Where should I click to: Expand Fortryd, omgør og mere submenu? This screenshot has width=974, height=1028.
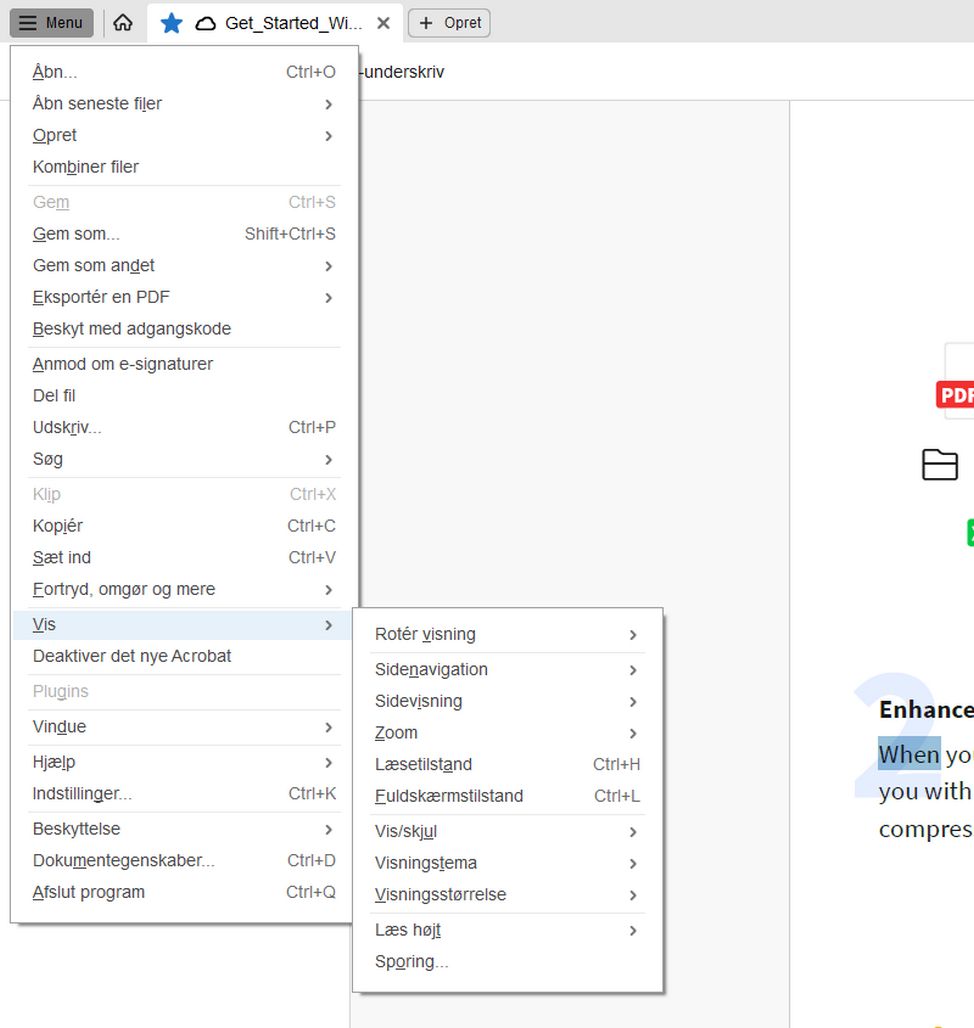pyautogui.click(x=184, y=589)
